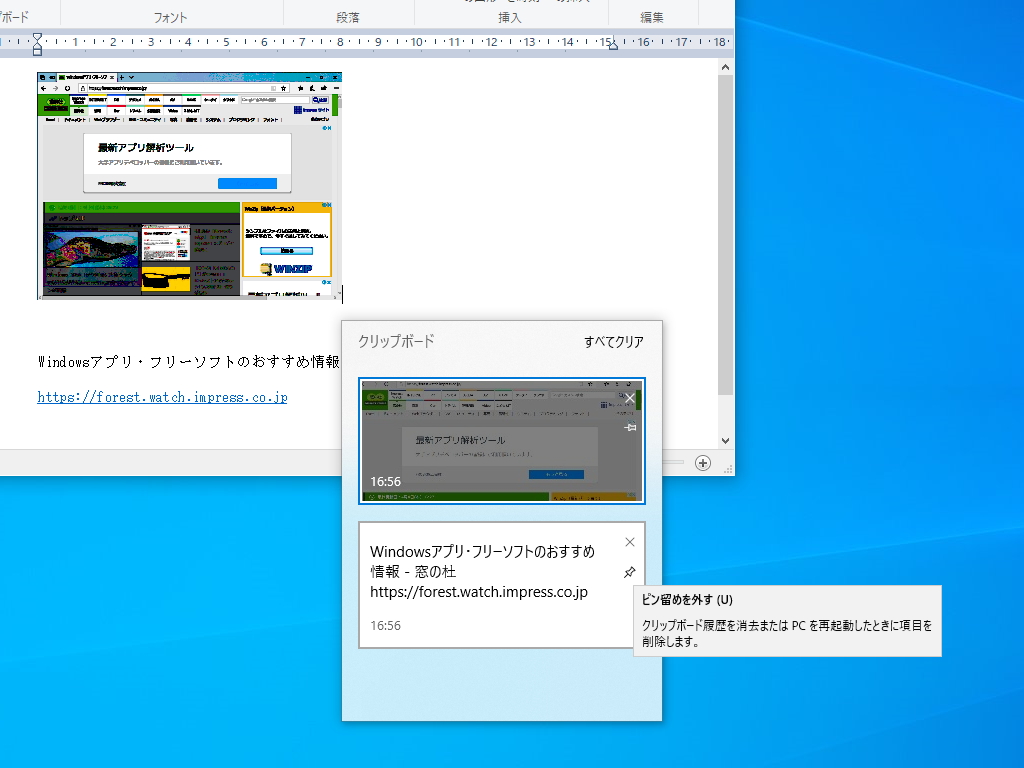Pin the screenshot item in clipboard history
Viewport: 1024px width, 768px height.
click(631, 426)
